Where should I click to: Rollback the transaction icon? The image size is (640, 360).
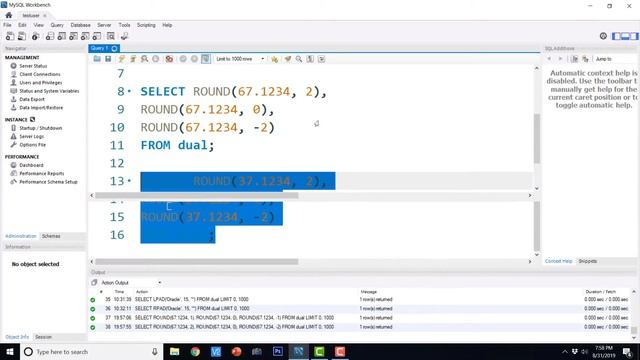[x=194, y=59]
